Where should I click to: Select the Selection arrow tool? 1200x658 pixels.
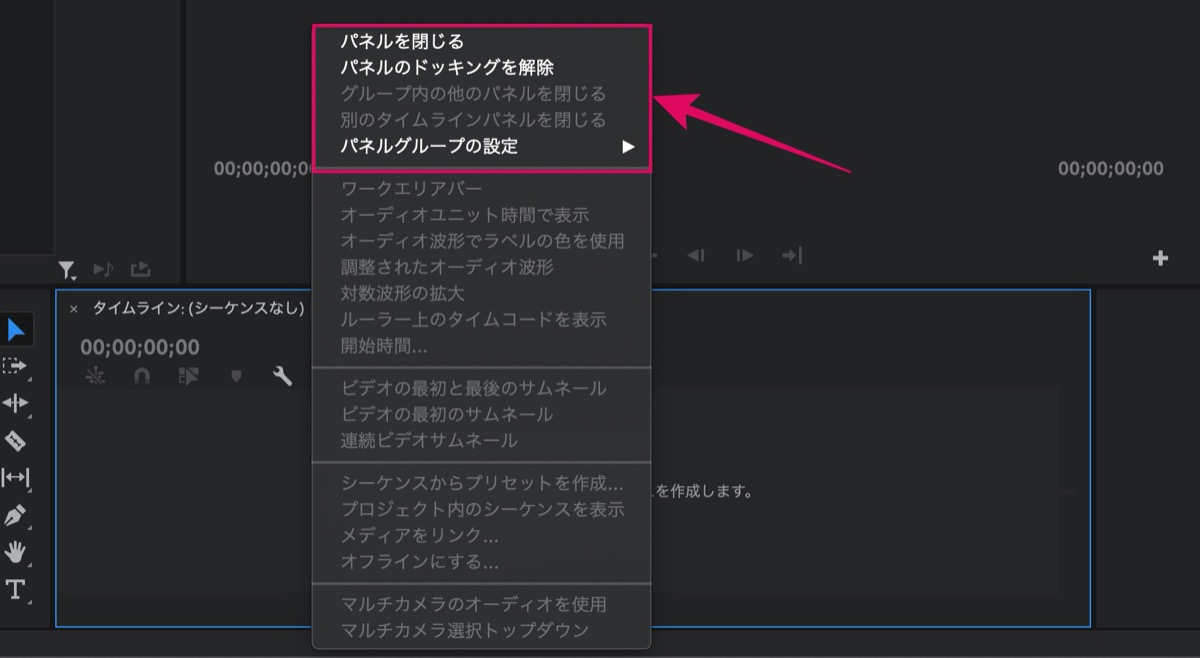pos(15,330)
